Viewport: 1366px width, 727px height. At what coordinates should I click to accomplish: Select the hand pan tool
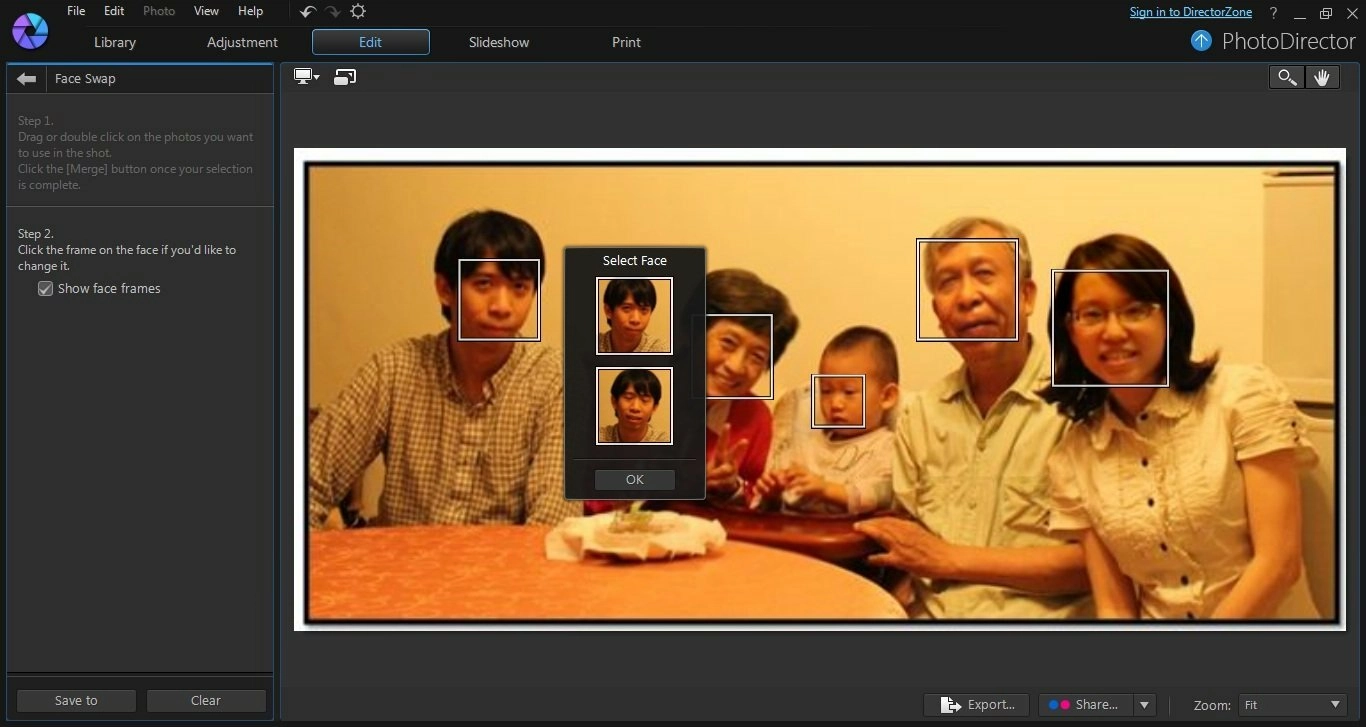[x=1322, y=78]
